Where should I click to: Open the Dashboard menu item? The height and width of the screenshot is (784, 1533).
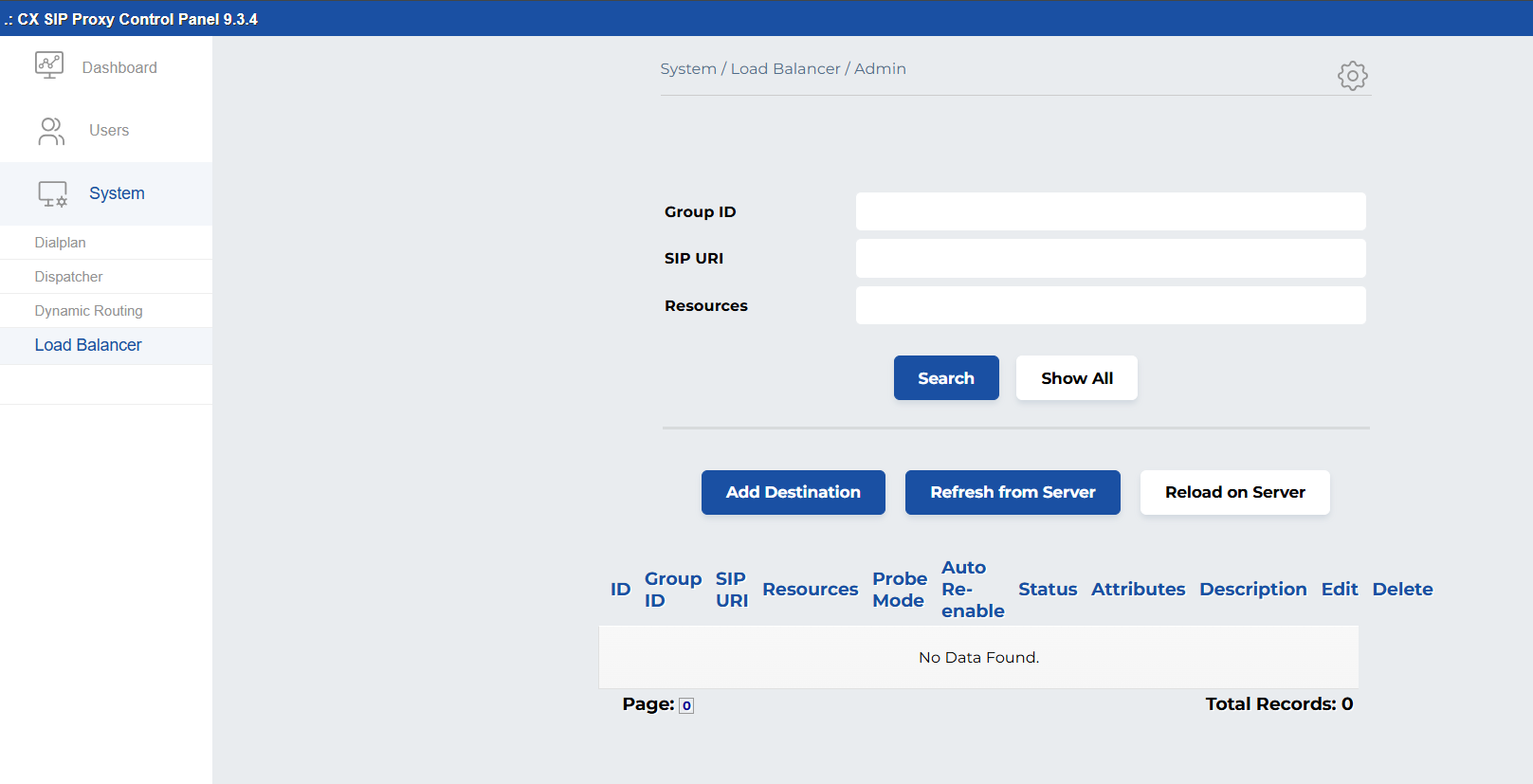click(119, 68)
